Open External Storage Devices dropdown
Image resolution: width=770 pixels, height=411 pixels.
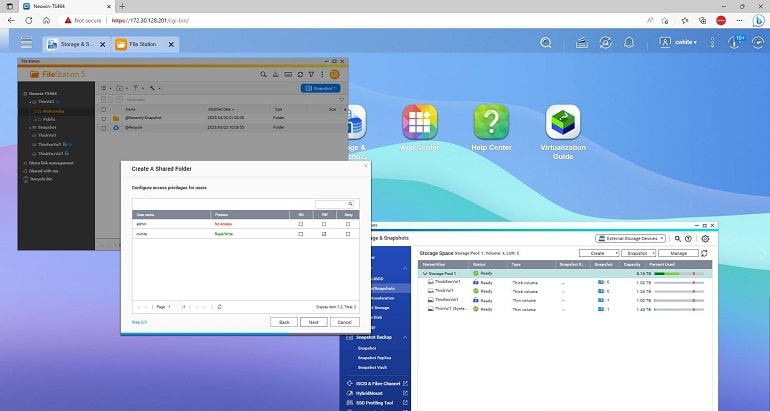tap(631, 239)
